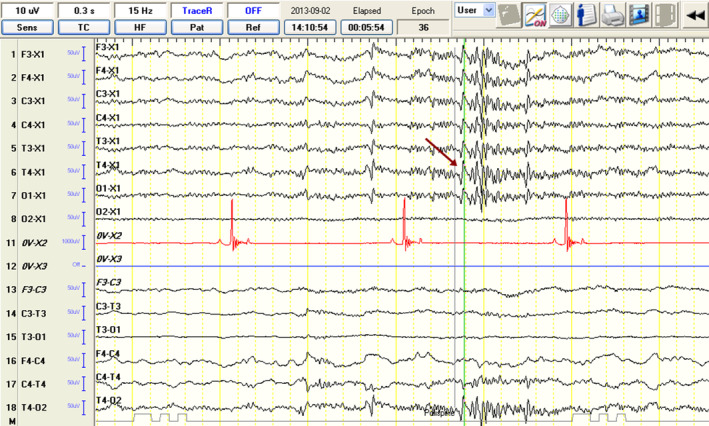Open the Ref reference selector

253,27
